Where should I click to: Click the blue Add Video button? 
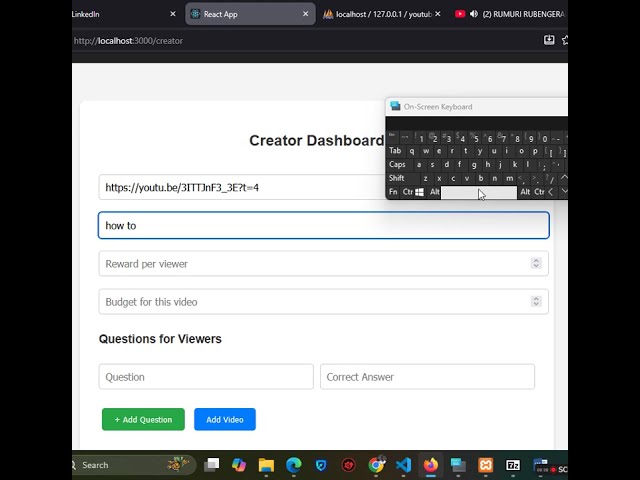pos(225,419)
